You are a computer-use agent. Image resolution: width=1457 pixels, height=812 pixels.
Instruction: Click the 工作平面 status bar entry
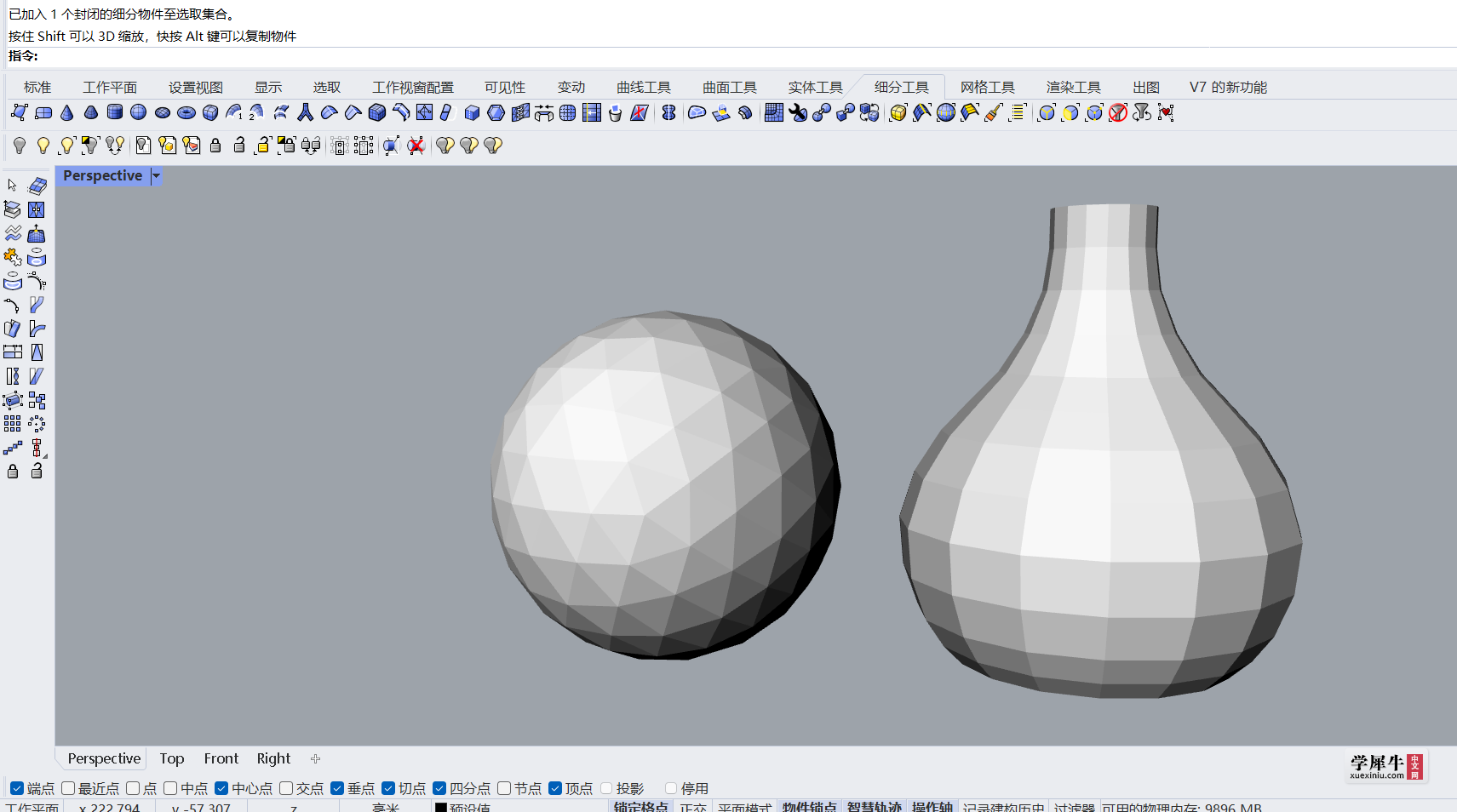[x=32, y=807]
